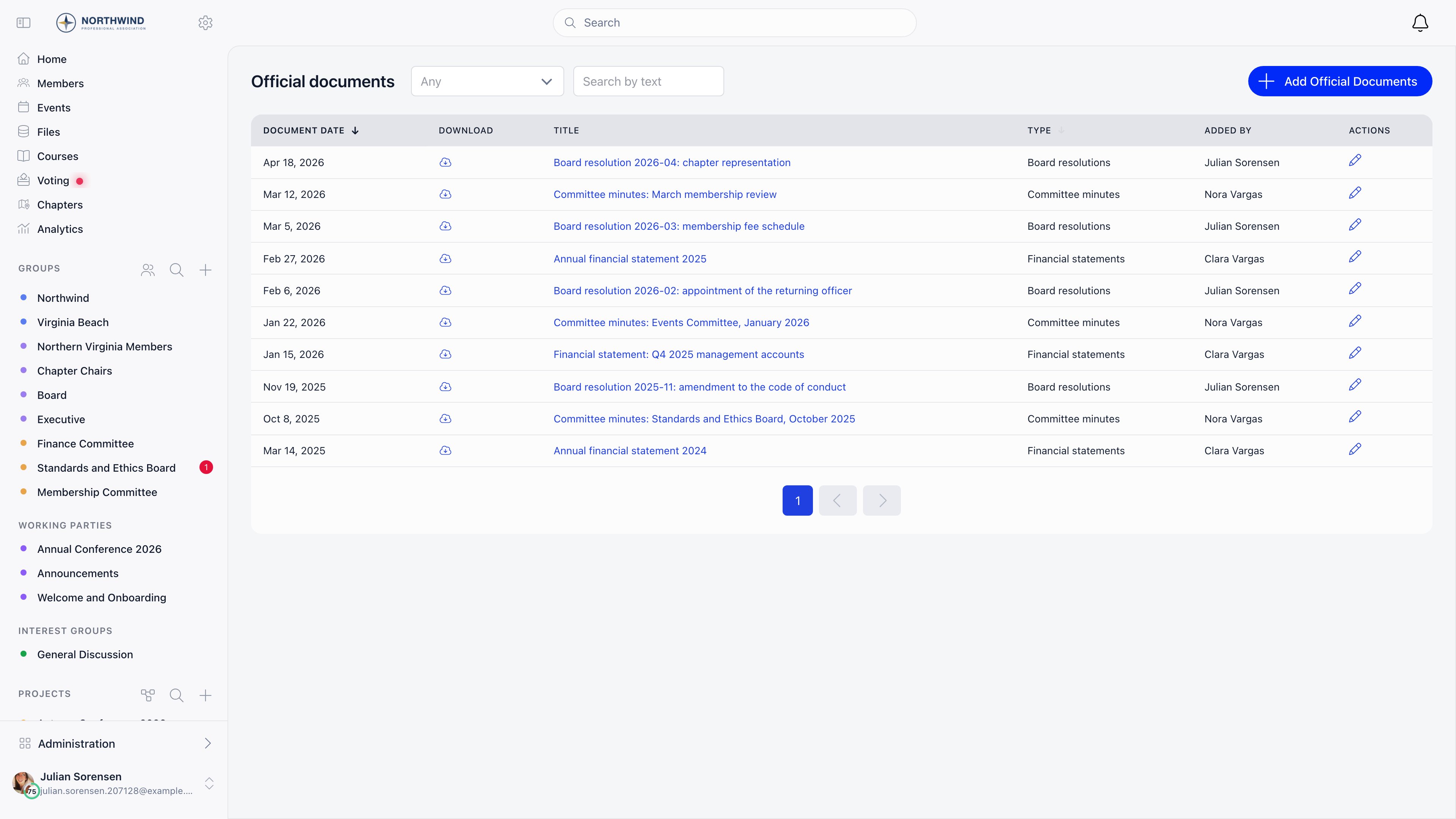
Task: Sort by Type column
Action: pos(1046,130)
